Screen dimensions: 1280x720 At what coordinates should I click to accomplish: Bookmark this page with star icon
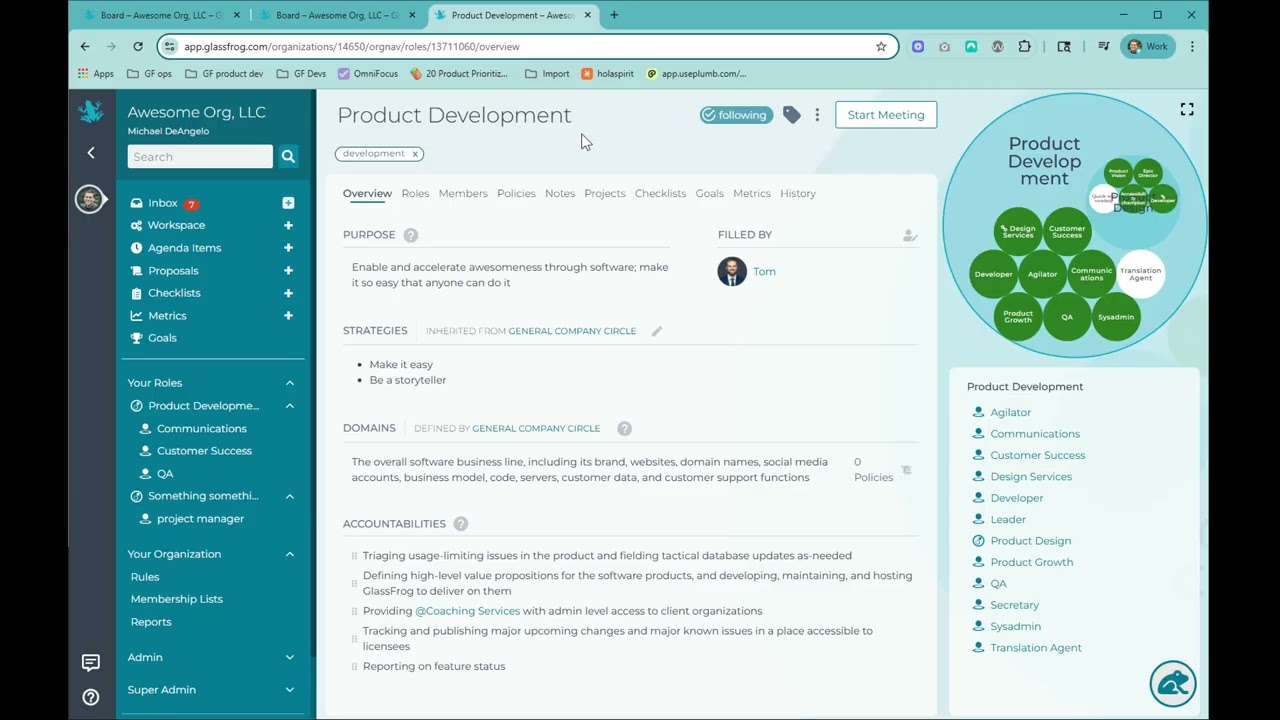click(881, 46)
